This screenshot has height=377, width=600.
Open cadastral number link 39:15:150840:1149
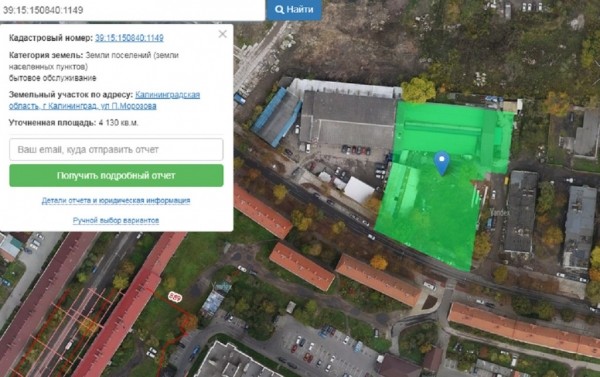tap(129, 38)
